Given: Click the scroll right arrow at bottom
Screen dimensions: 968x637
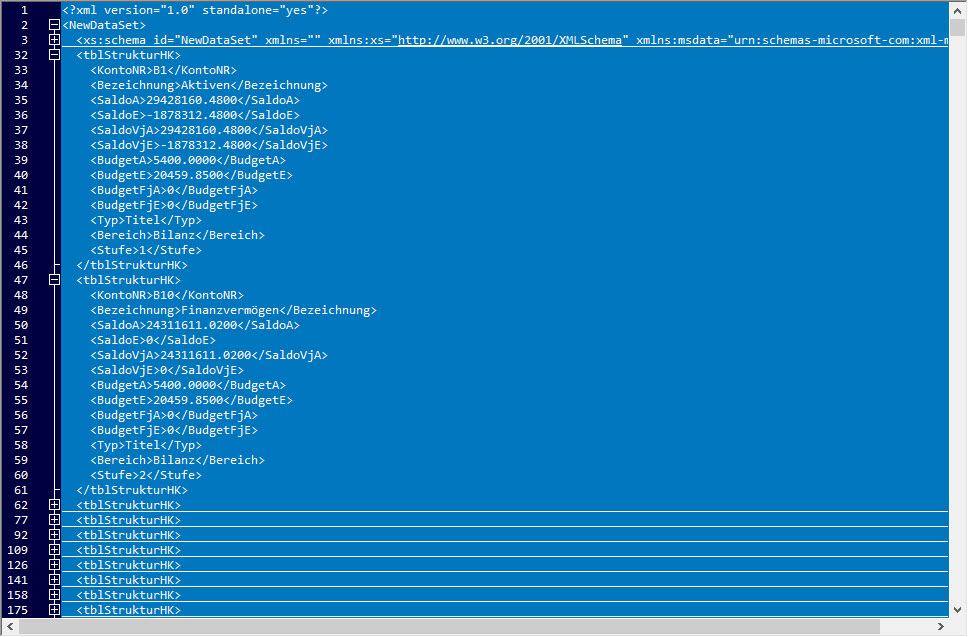Looking at the screenshot, I should 939,627.
